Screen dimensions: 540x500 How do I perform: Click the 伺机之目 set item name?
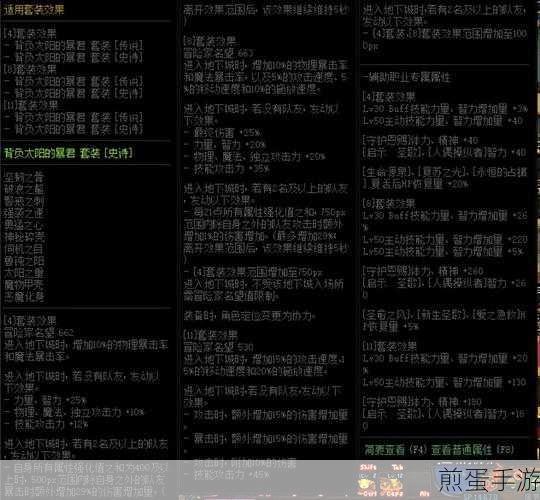[x=24, y=249]
